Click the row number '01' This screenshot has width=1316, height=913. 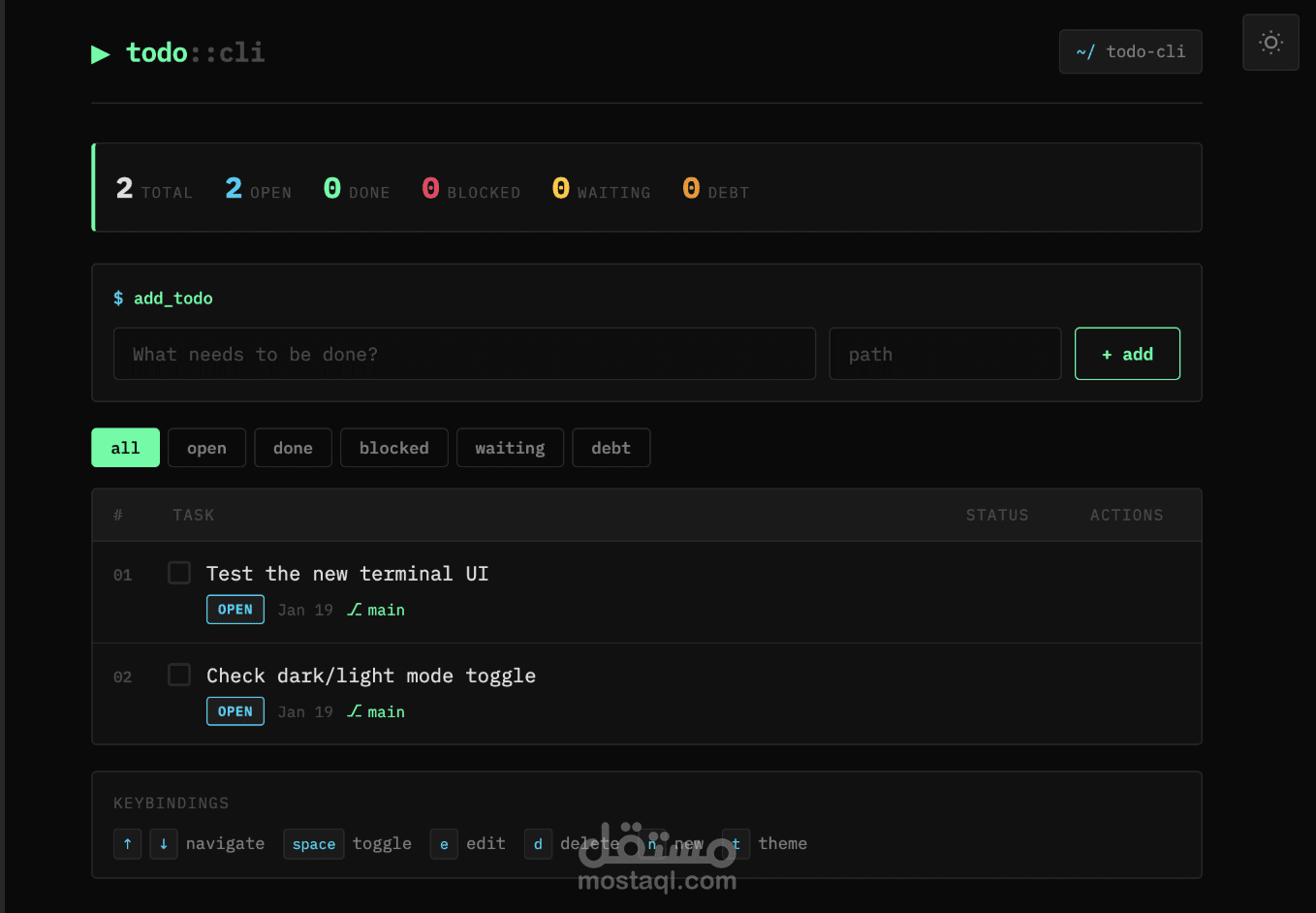coord(122,575)
